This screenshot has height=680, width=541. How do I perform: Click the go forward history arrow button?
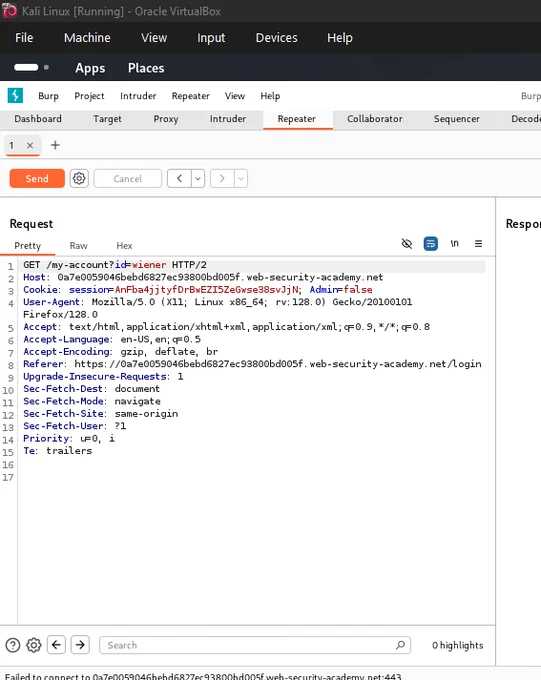click(222, 178)
